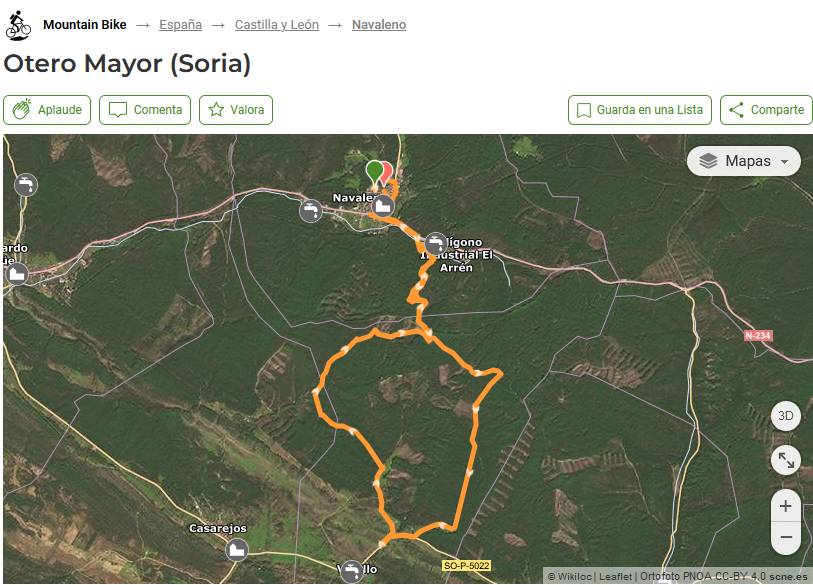The width and height of the screenshot is (813, 585).
Task: Share the route via Comparte
Action: coord(765,110)
